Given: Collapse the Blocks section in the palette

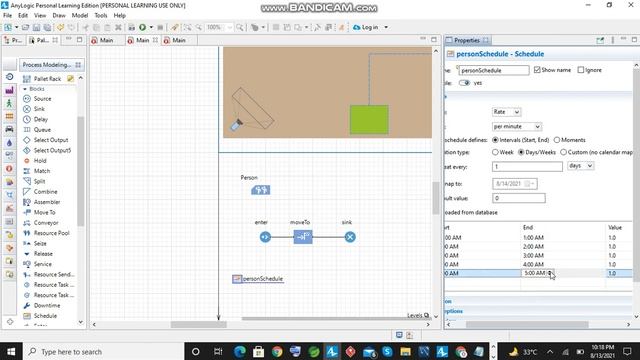Looking at the screenshot, I should tap(25, 89).
